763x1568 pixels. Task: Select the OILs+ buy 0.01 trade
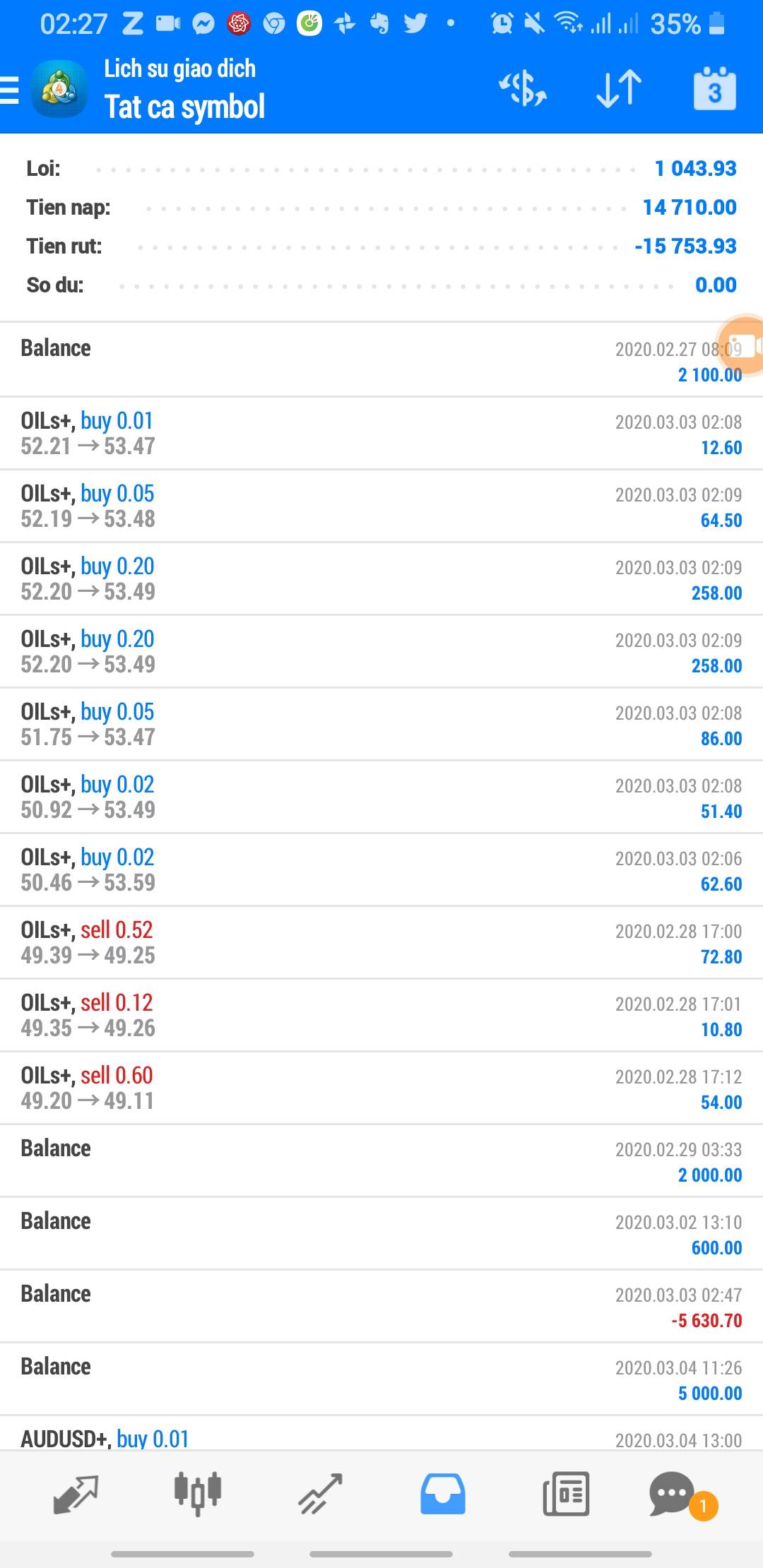pyautogui.click(x=381, y=434)
